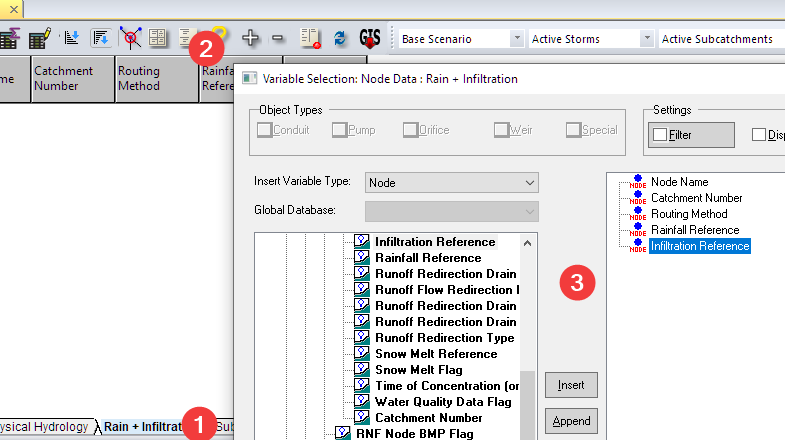This screenshot has height=440, width=785.
Task: Click the minus remove-row icon
Action: coord(277,38)
